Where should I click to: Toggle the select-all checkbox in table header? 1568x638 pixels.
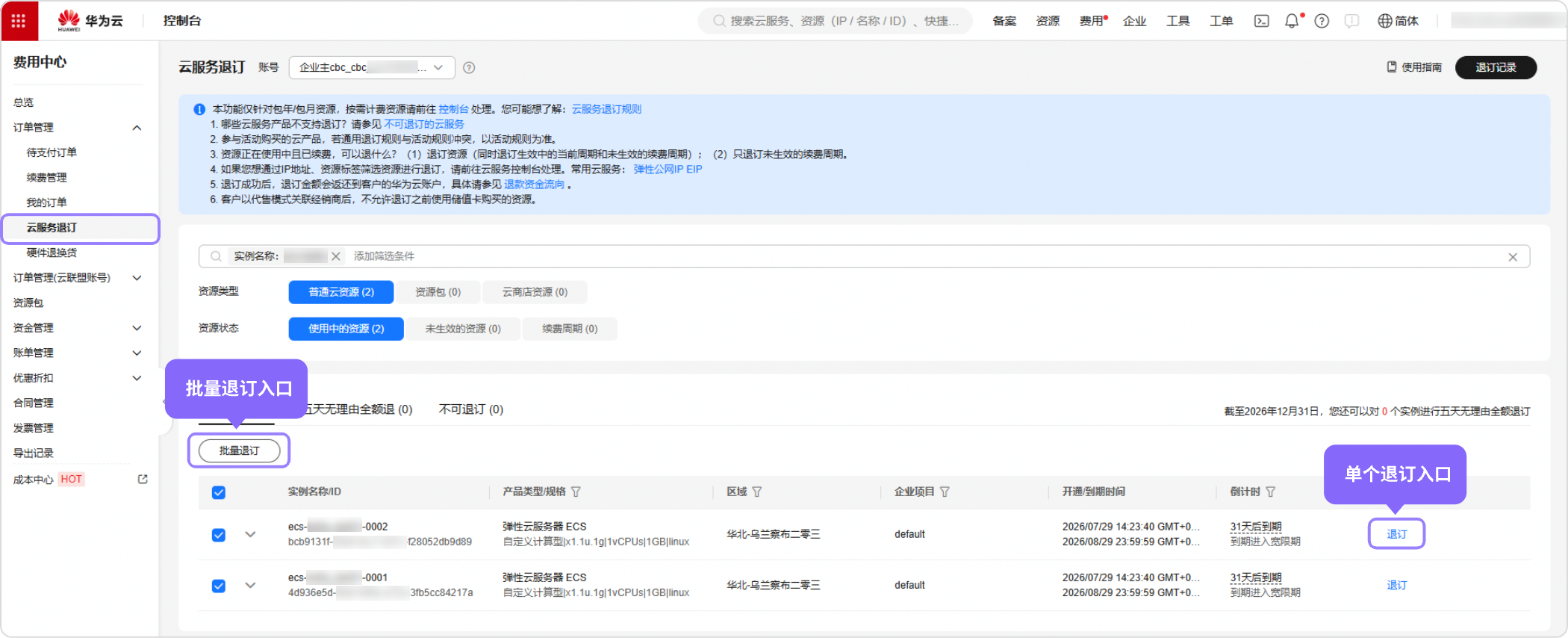[219, 492]
